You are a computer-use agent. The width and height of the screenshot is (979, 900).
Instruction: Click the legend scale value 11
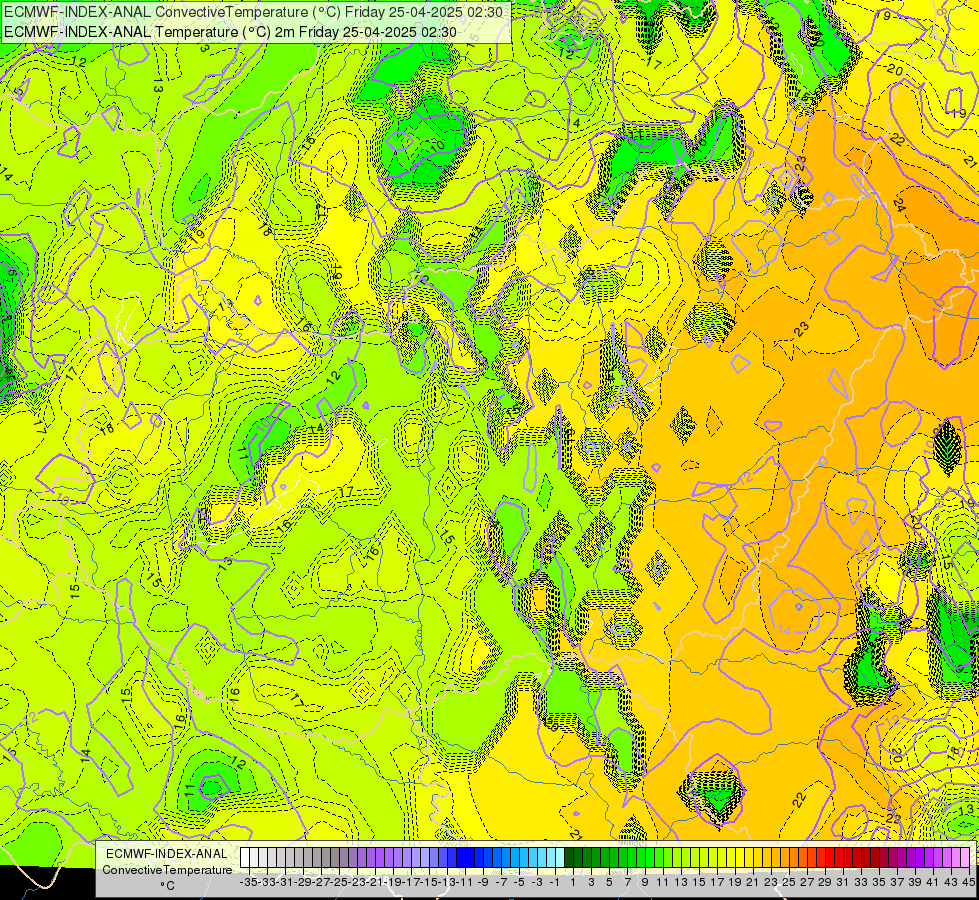click(663, 882)
